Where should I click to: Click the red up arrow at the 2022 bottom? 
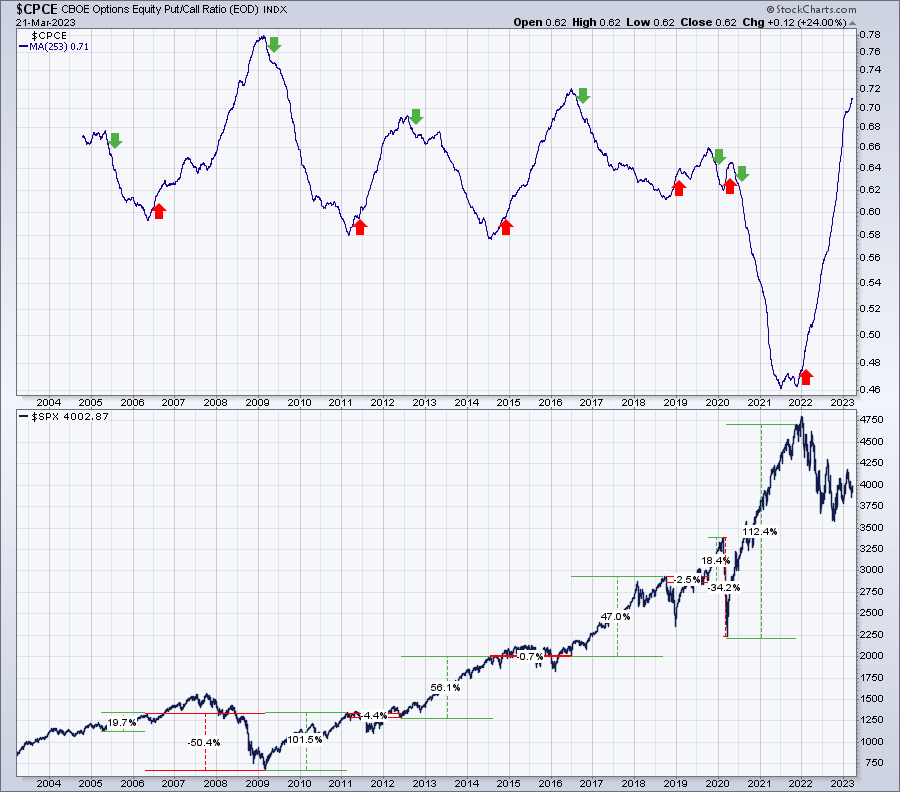pos(806,377)
